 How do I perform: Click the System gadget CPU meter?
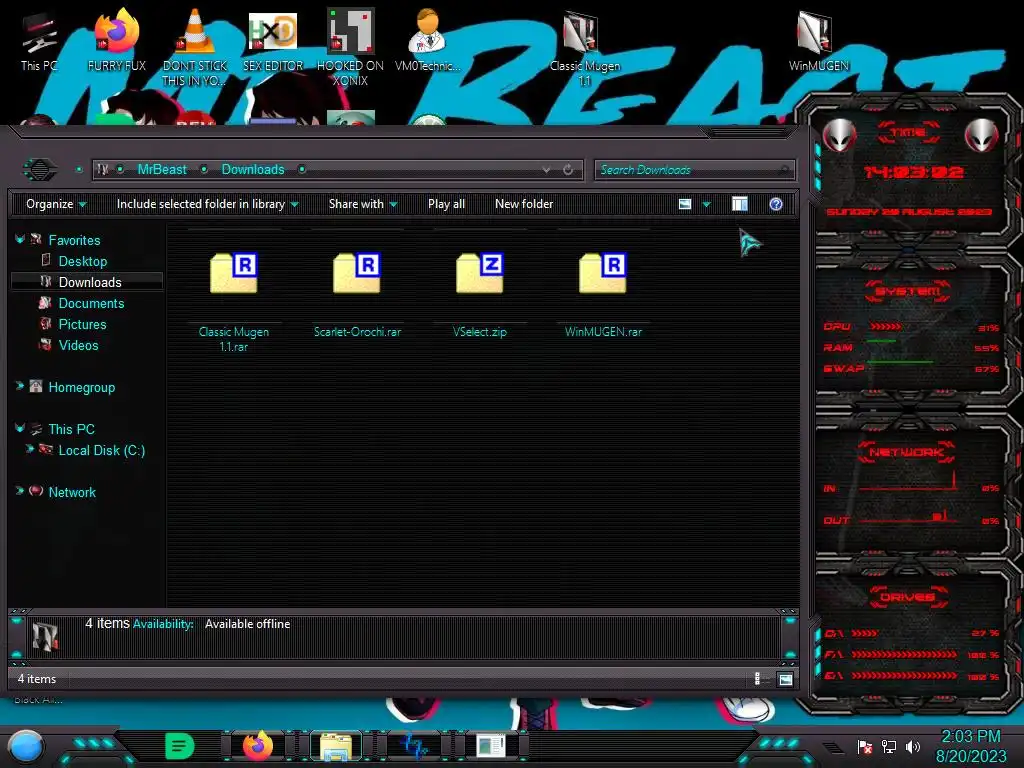(911, 327)
